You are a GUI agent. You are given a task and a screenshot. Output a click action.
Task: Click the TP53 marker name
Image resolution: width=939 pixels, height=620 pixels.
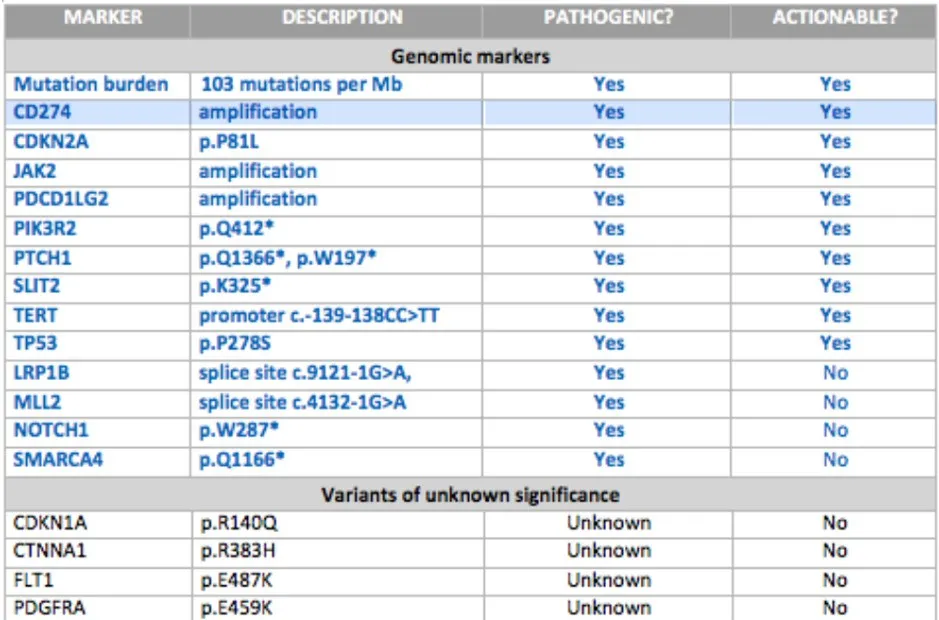coord(35,343)
